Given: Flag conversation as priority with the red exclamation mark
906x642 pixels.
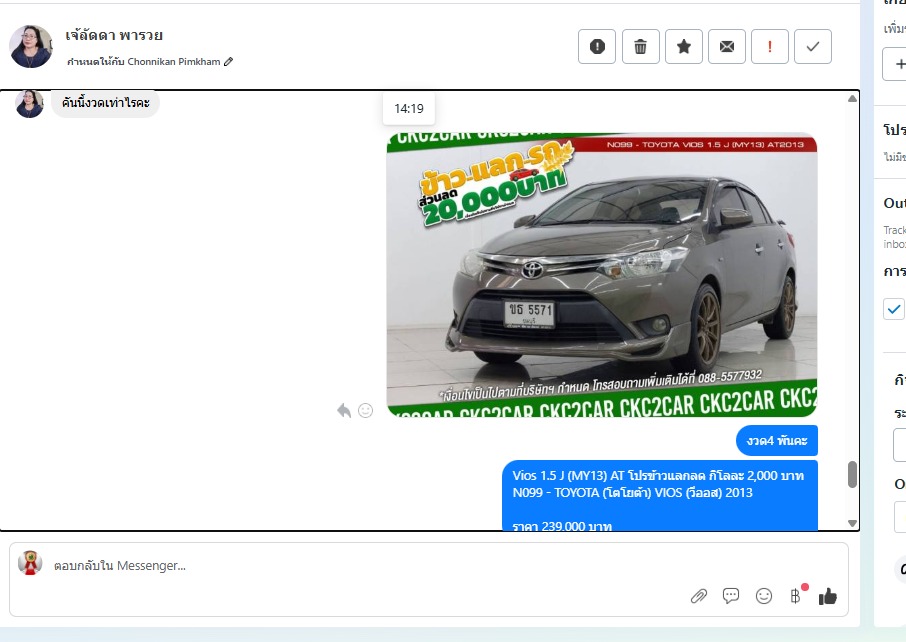Looking at the screenshot, I should 770,46.
